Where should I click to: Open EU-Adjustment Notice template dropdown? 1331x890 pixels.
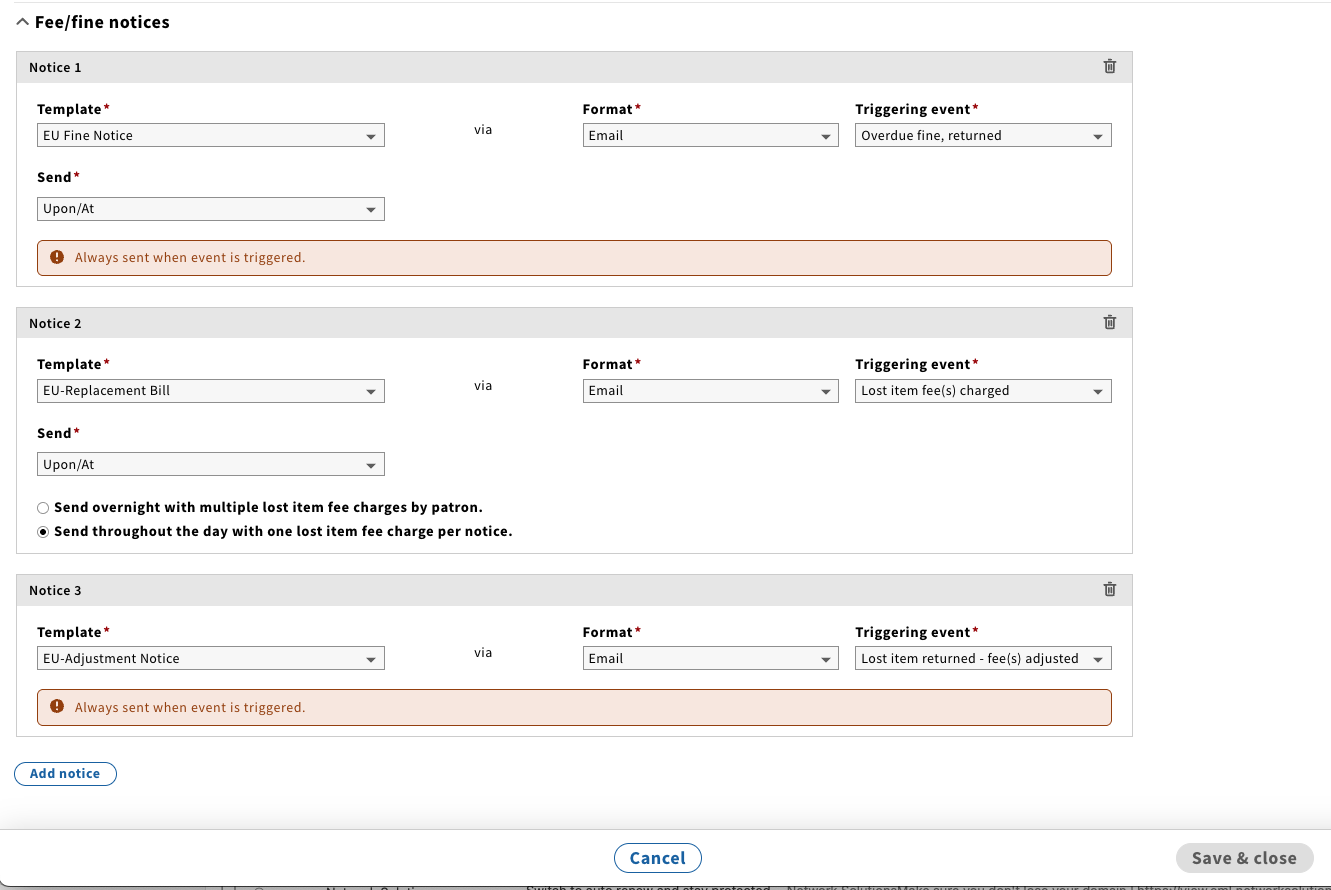coord(210,659)
